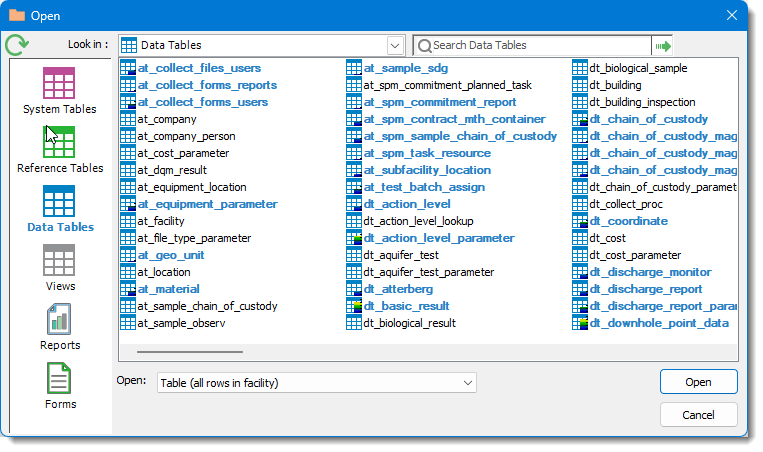Click the green refresh arrow icon
The image size is (763, 452).
(17, 45)
